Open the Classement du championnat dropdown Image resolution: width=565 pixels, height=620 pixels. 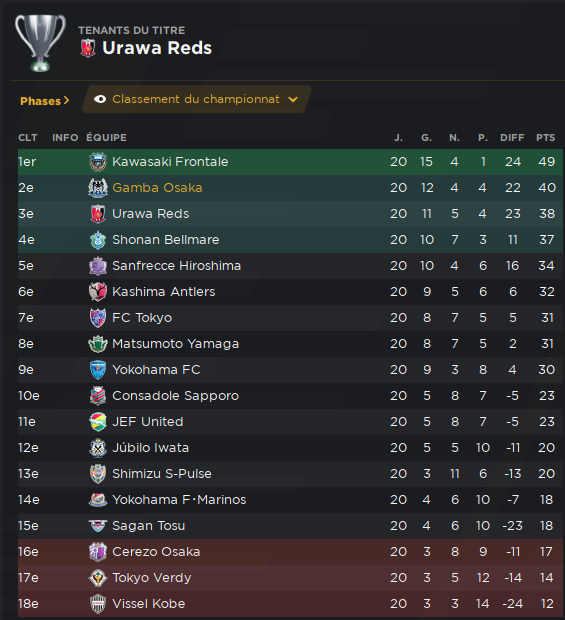click(197, 99)
